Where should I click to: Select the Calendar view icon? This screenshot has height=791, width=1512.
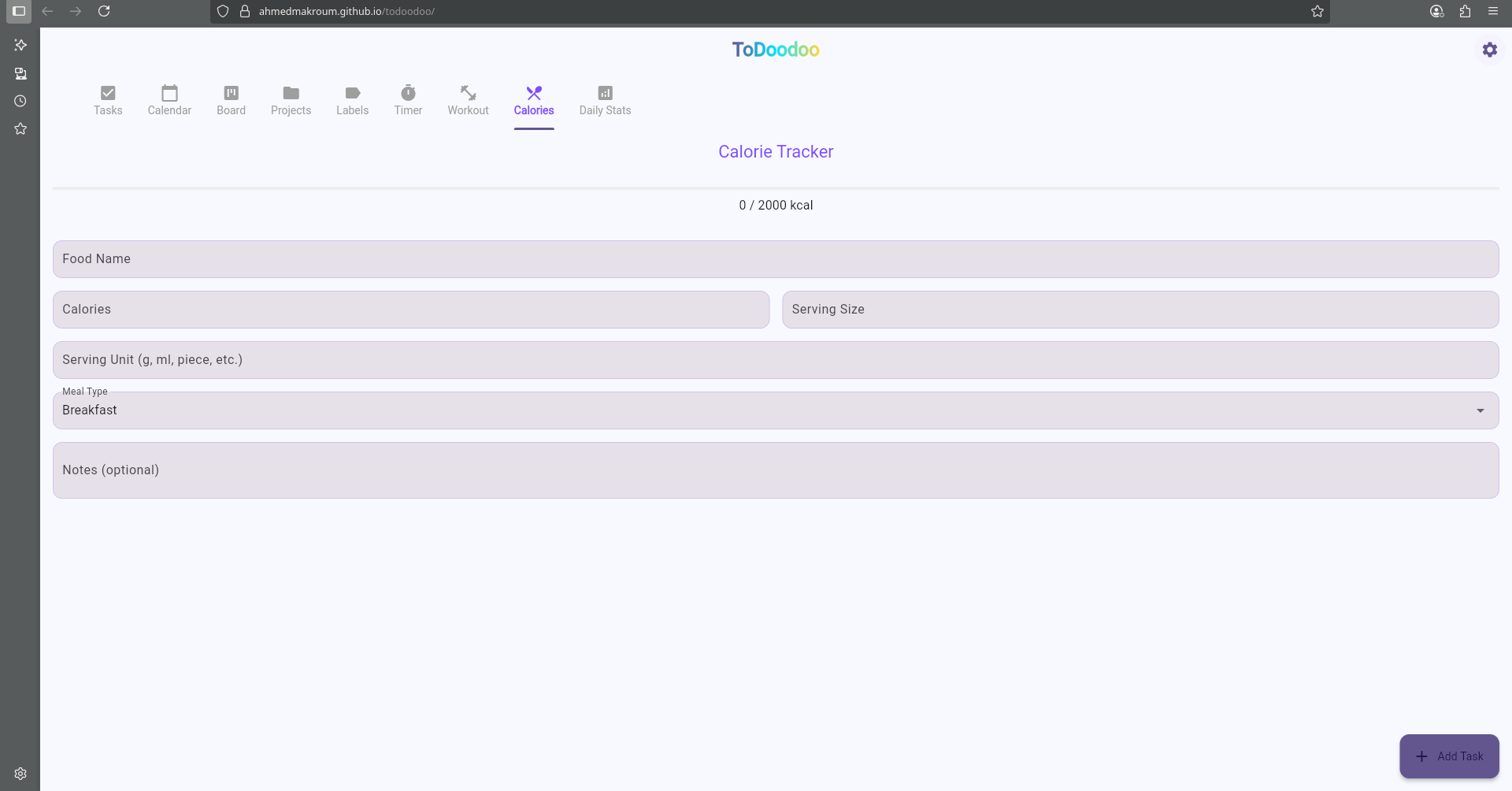click(x=169, y=92)
